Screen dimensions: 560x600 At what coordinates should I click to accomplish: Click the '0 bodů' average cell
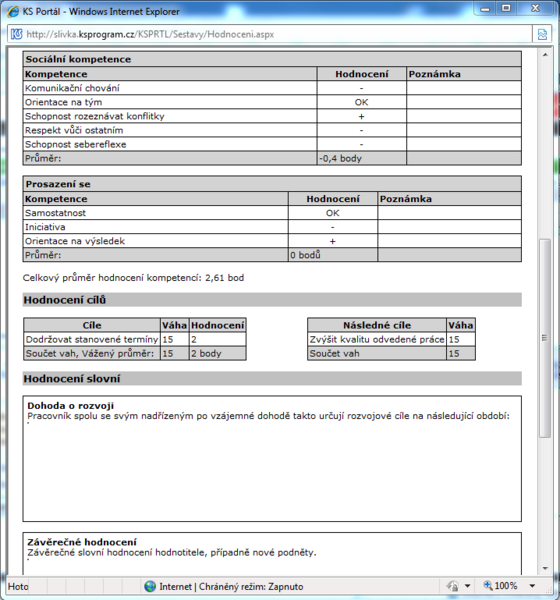pos(333,255)
